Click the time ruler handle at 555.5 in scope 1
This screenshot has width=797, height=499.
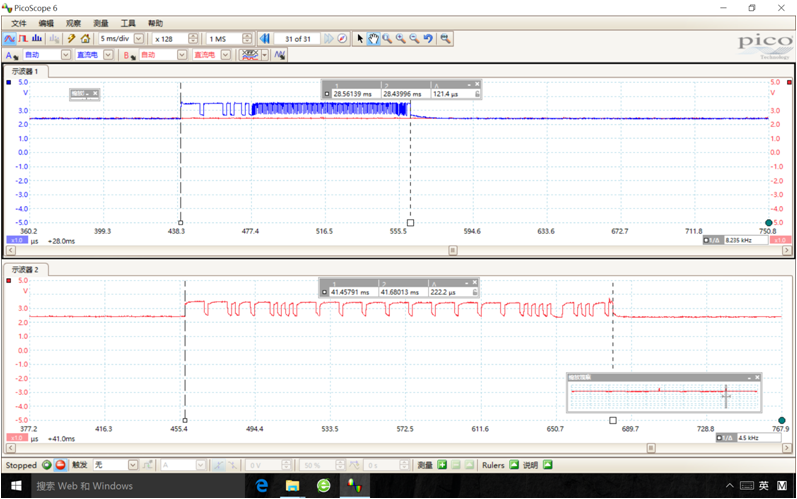(x=411, y=223)
